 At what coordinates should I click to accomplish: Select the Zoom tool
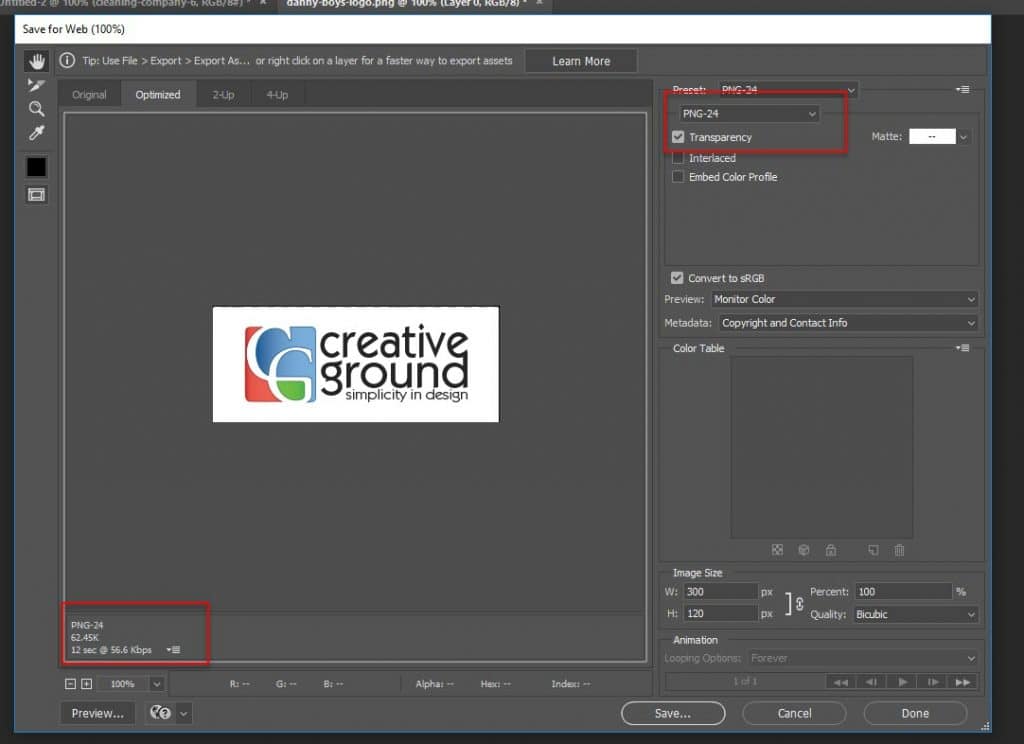[37, 108]
